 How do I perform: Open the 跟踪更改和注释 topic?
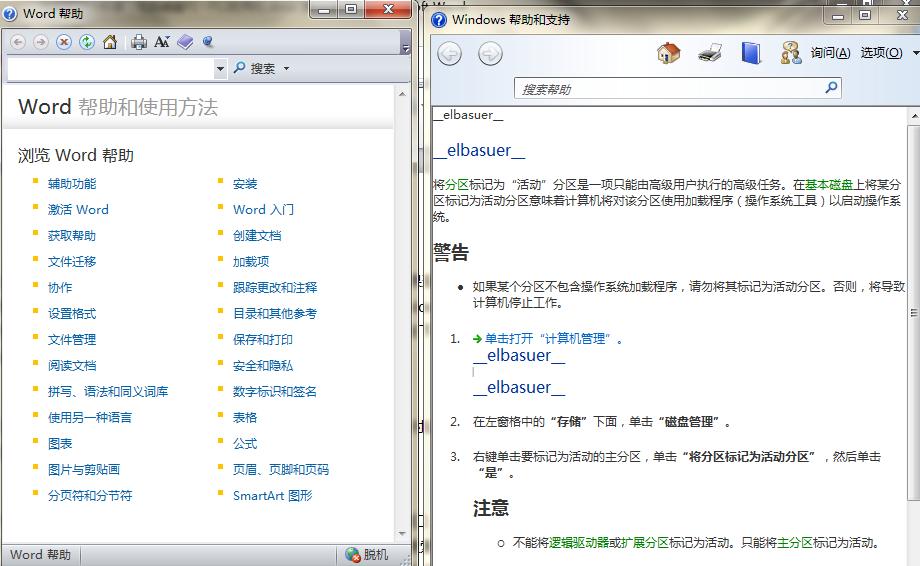tap(275, 287)
